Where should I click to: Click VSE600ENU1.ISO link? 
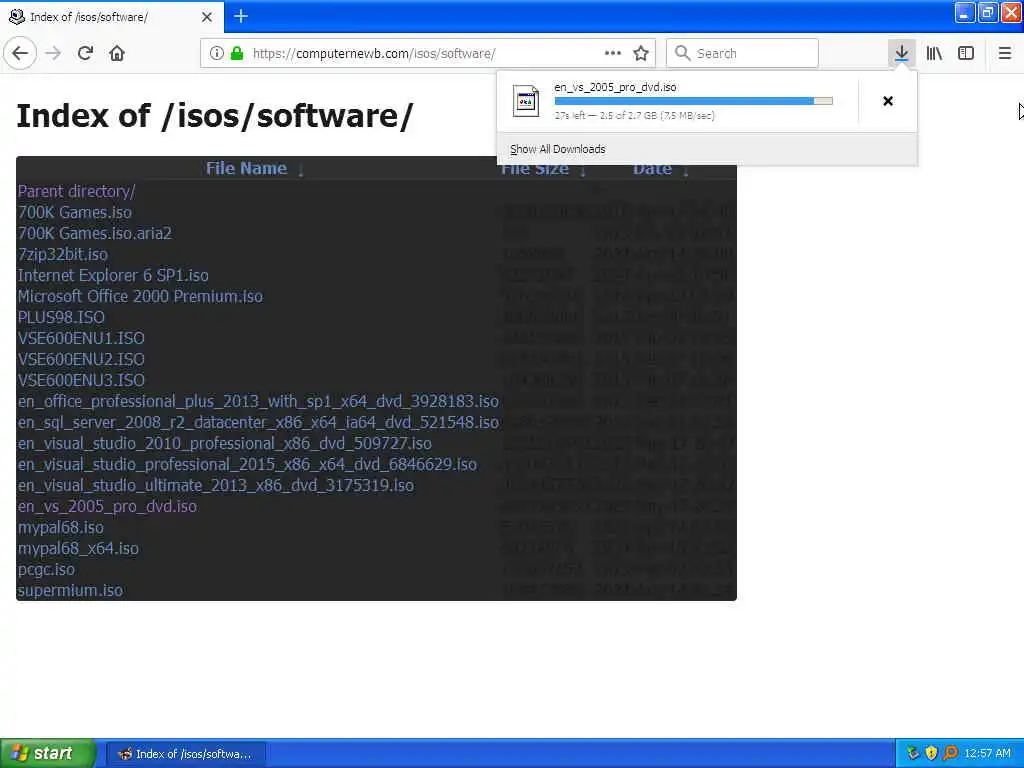pyautogui.click(x=81, y=338)
